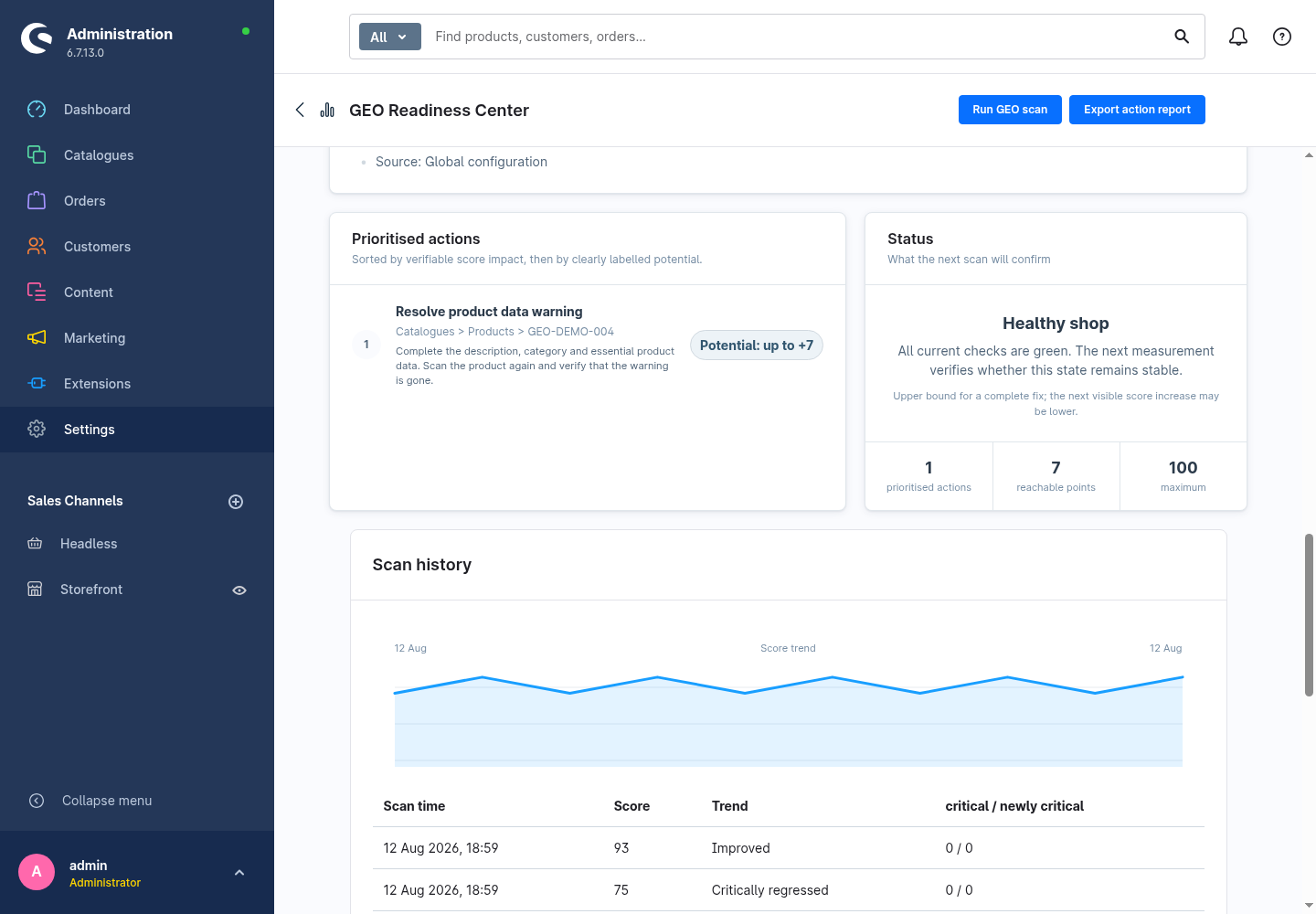
Task: Run GEO scan
Action: 1010,110
